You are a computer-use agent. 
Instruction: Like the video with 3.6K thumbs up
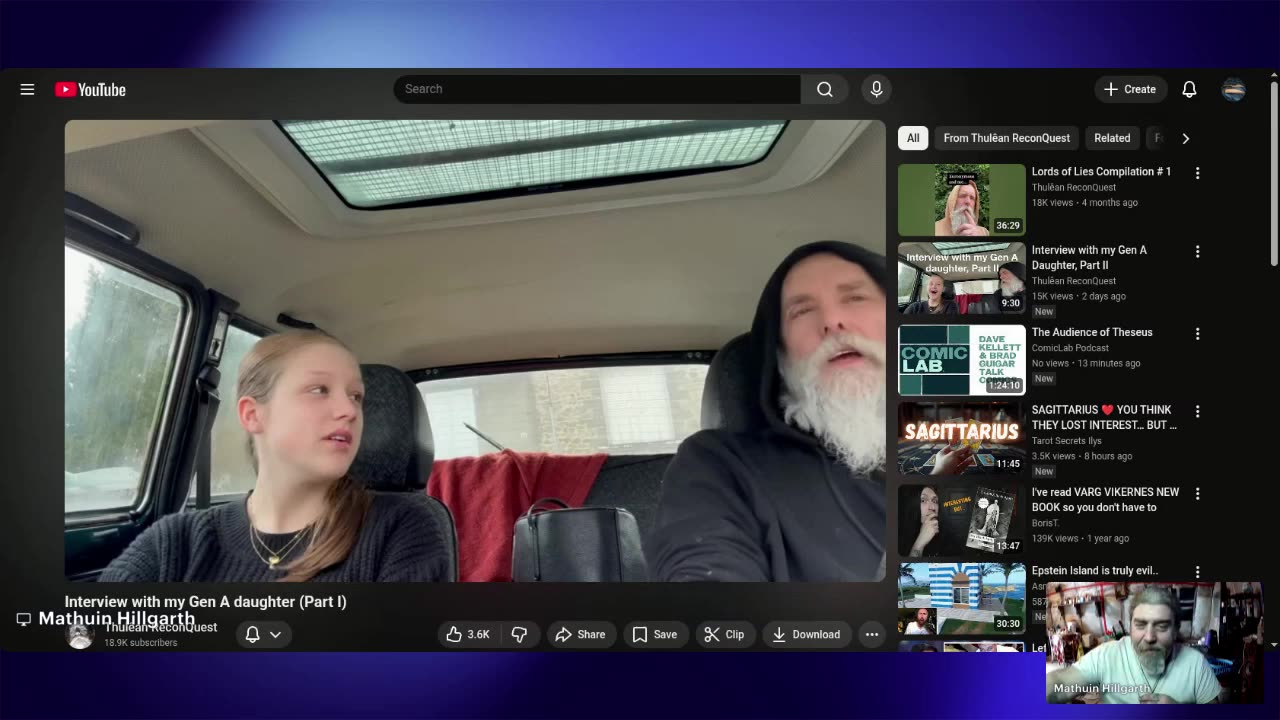[468, 634]
